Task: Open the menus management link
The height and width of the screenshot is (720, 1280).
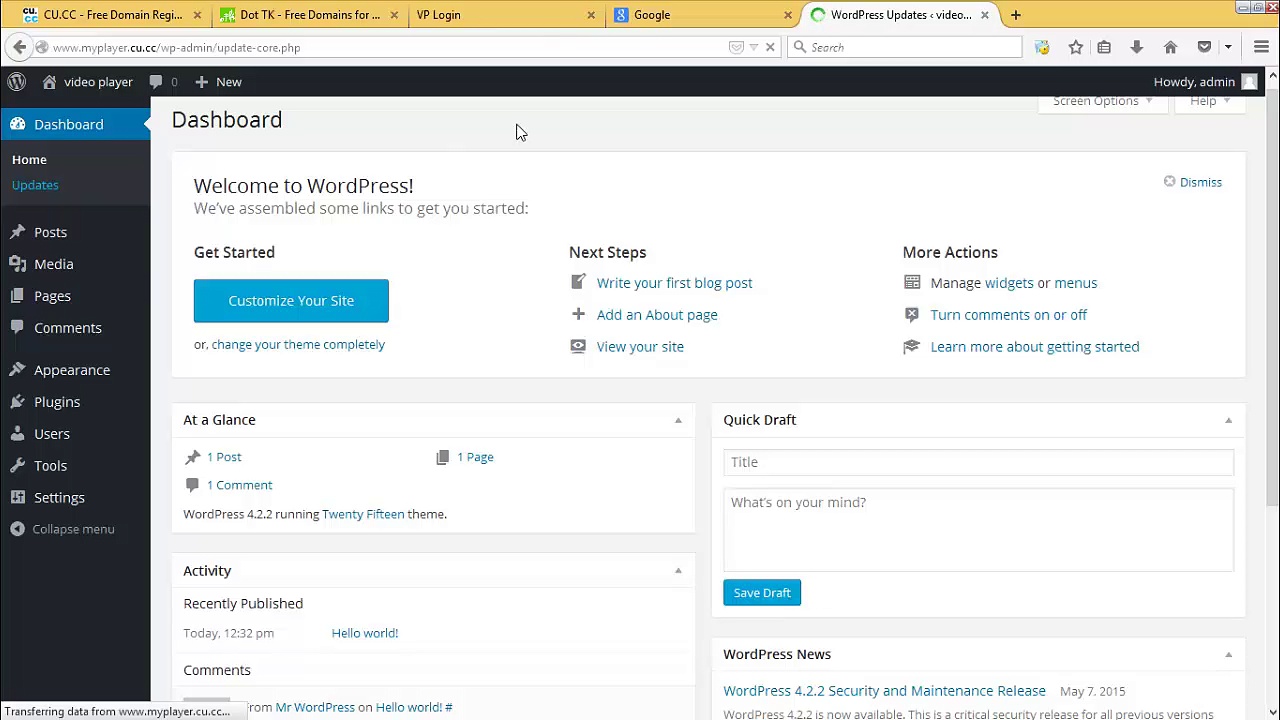Action: [x=1075, y=283]
